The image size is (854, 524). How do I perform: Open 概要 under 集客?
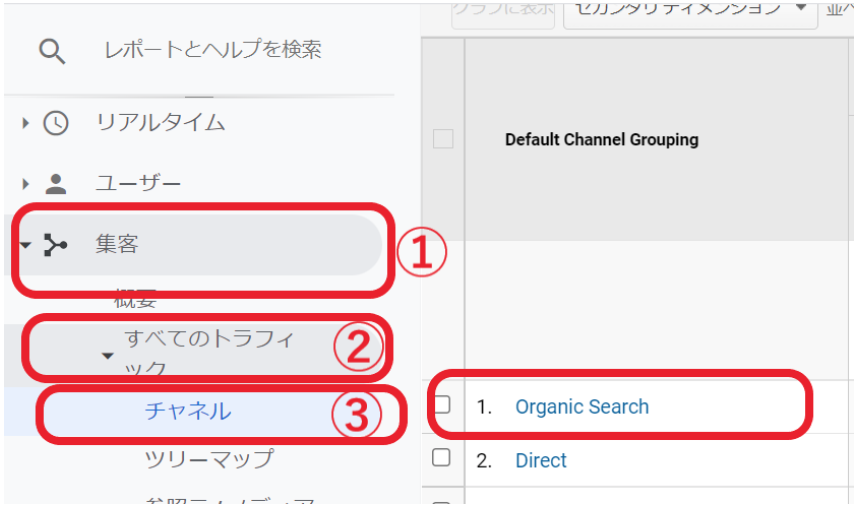[136, 299]
